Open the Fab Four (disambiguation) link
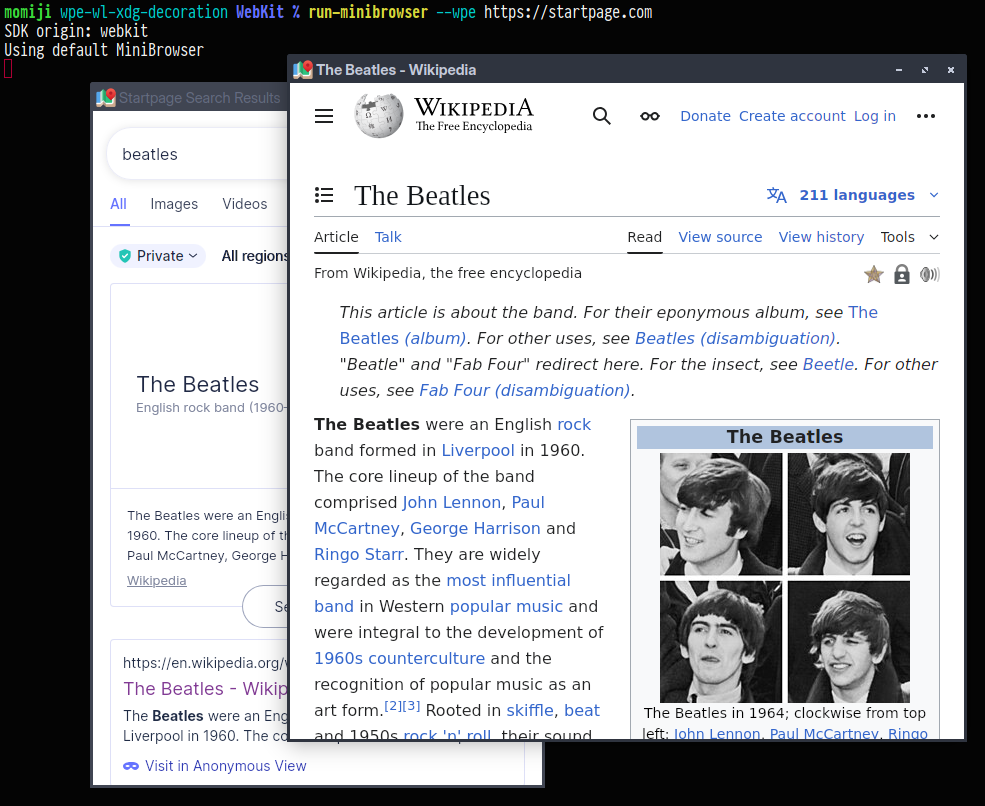Viewport: 985px width, 806px height. 525,391
